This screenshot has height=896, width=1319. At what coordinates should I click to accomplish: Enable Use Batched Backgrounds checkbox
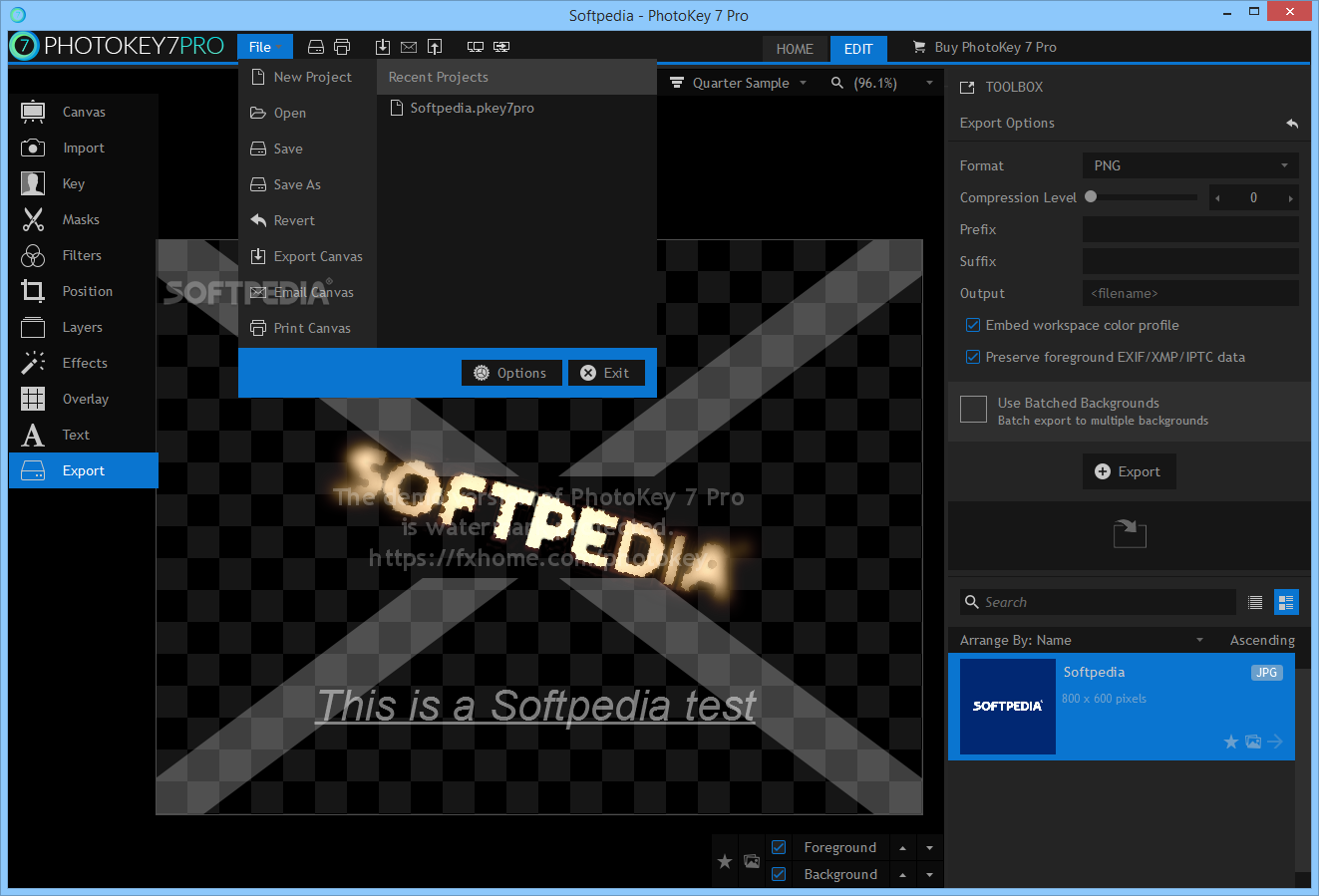[x=973, y=410]
